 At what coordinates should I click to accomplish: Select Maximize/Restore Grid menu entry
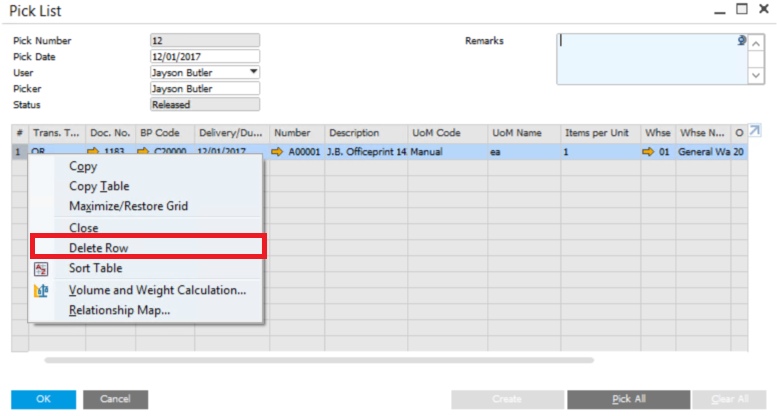128,206
